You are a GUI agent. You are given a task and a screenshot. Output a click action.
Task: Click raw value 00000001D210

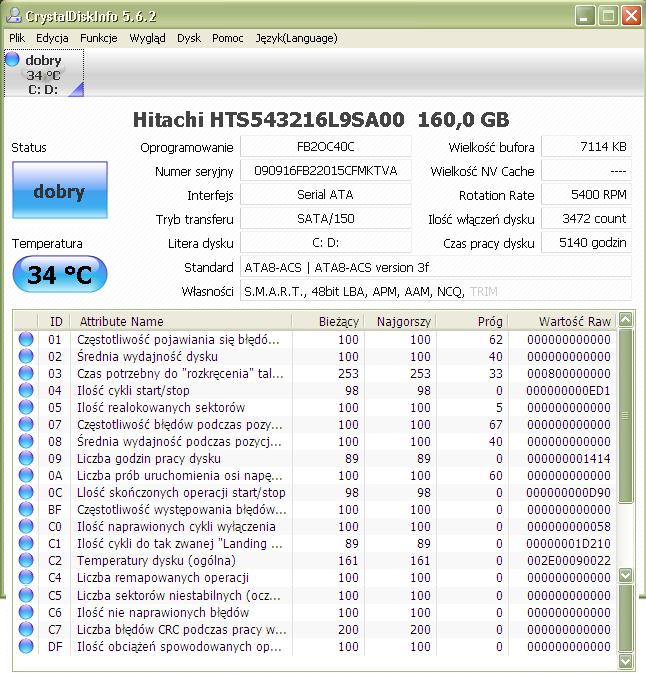pos(568,543)
